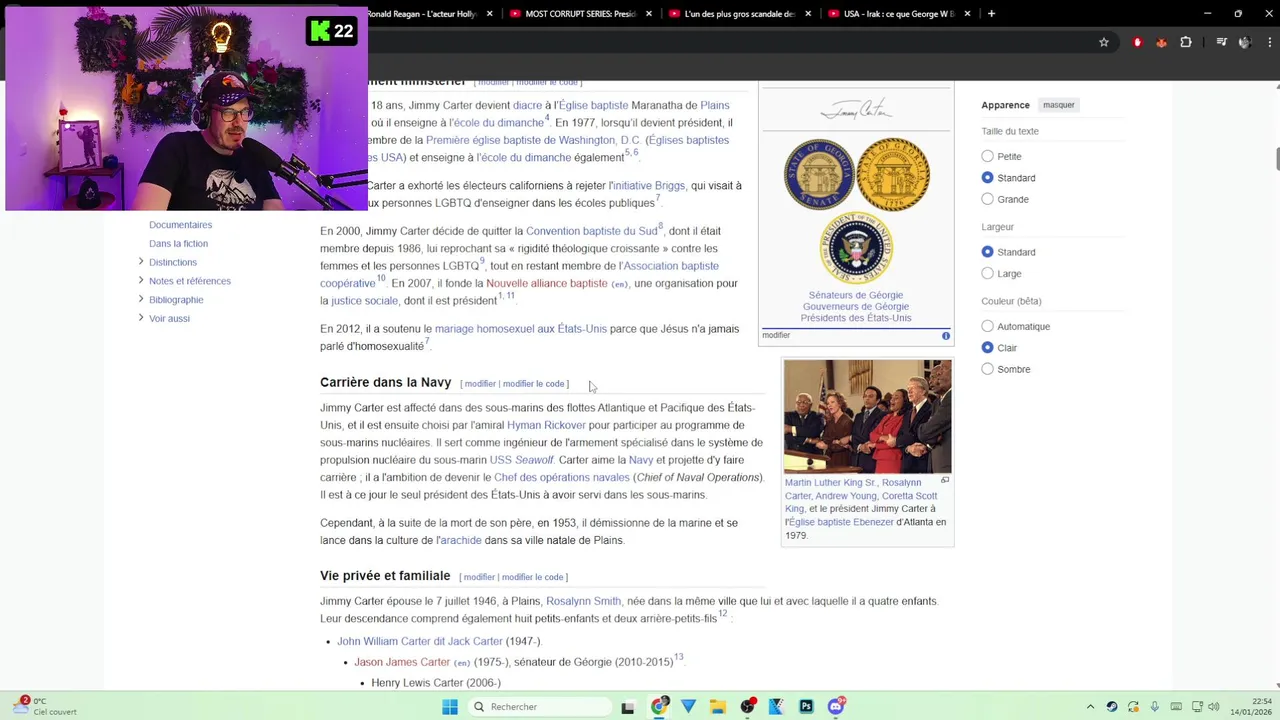
Task: Click the microphone tray icon
Action: [1155, 707]
